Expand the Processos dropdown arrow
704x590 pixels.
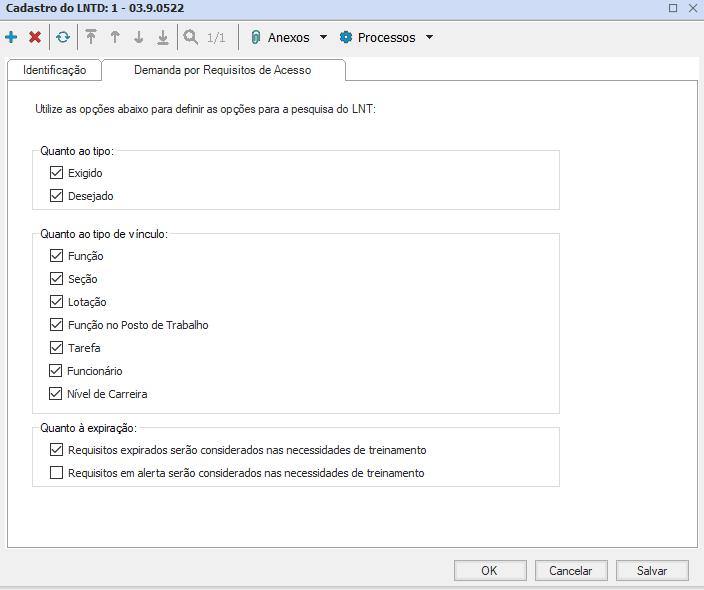[x=429, y=38]
